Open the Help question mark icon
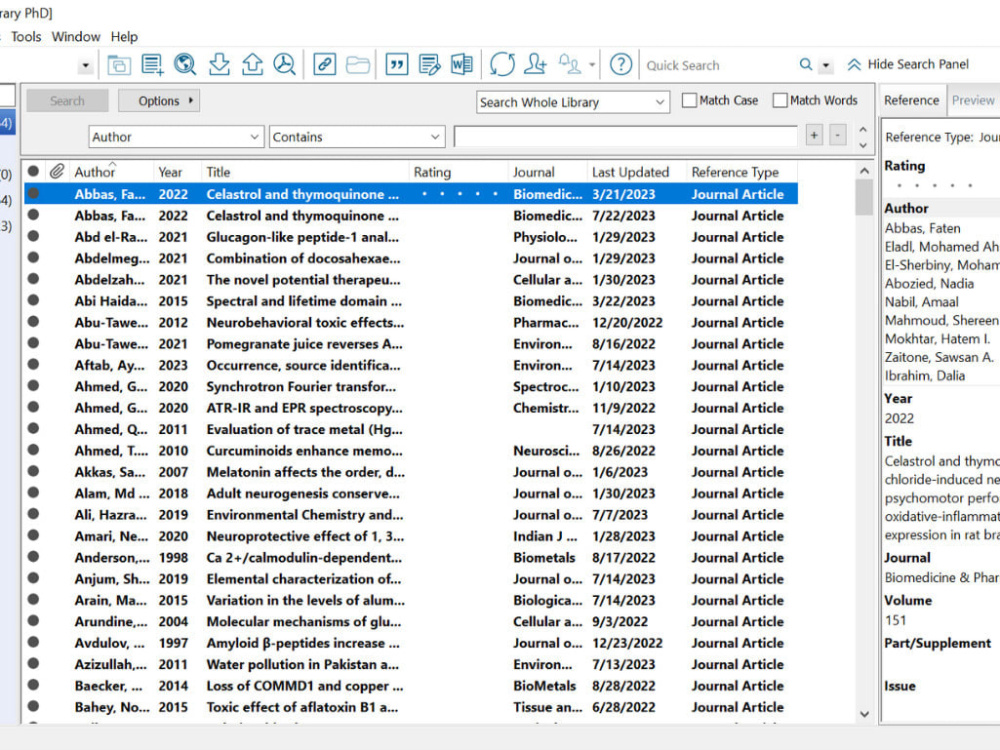This screenshot has width=1000, height=750. [621, 64]
